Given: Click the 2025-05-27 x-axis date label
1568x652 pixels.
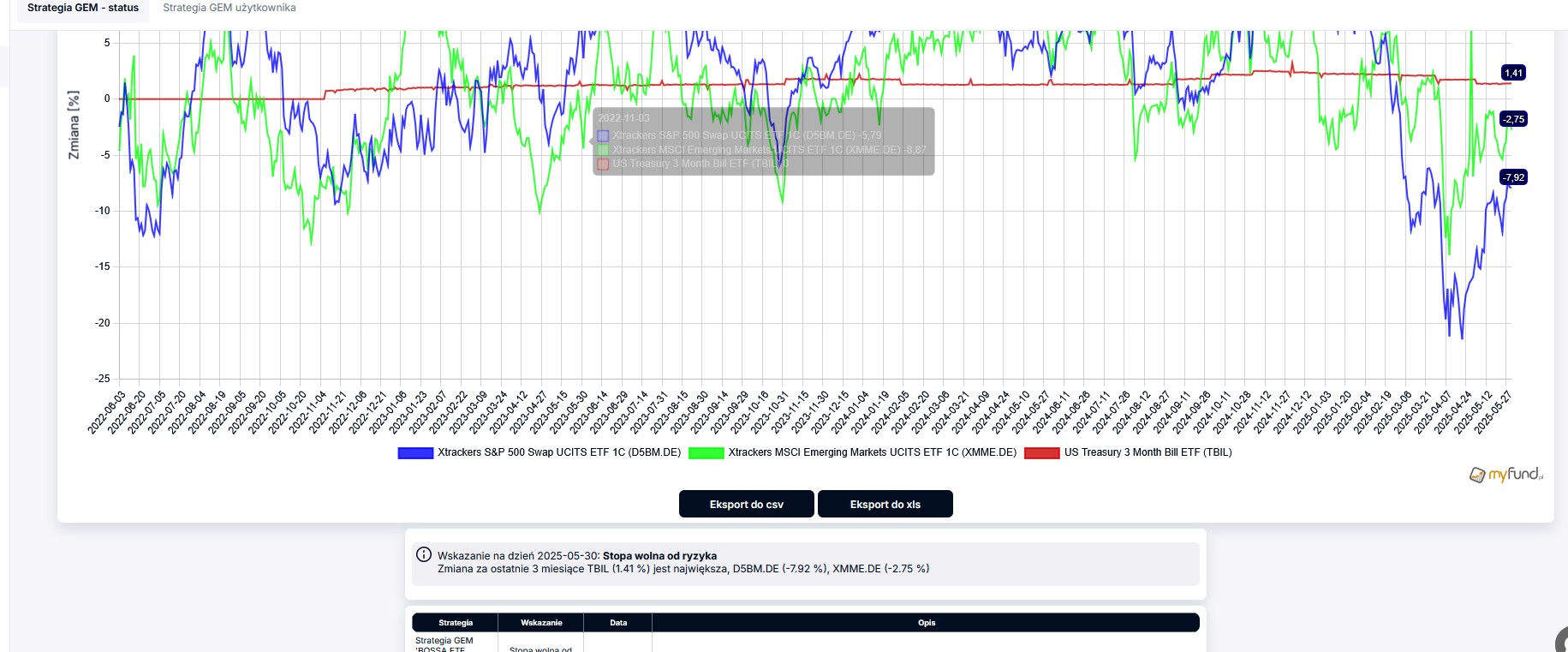Looking at the screenshot, I should pos(1493,413).
